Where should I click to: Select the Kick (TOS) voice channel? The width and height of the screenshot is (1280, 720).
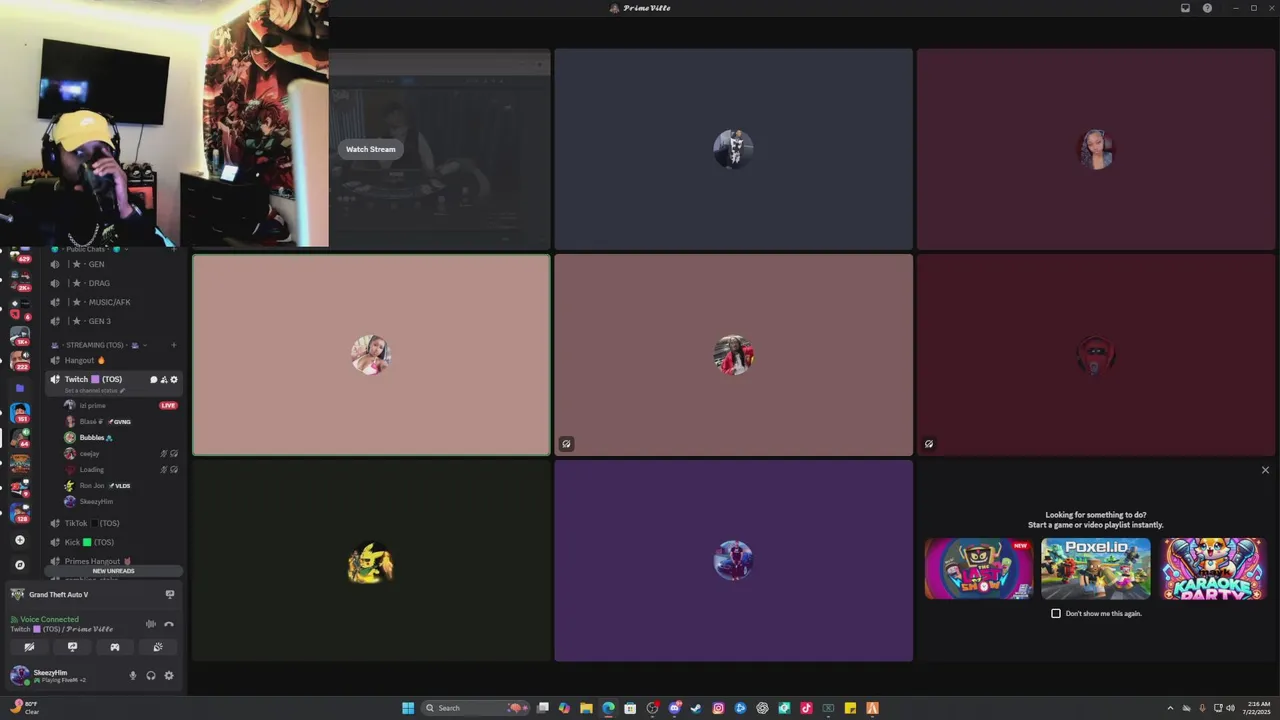pyautogui.click(x=115, y=542)
